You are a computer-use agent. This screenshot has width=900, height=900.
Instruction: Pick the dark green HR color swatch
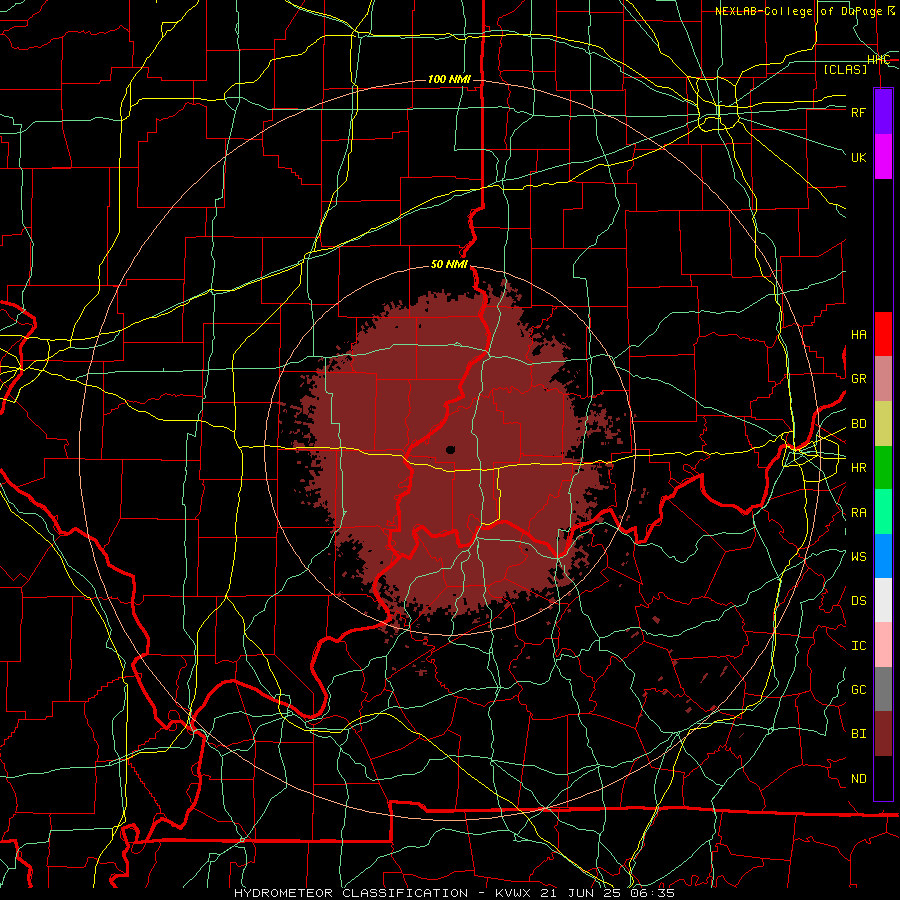pos(883,467)
